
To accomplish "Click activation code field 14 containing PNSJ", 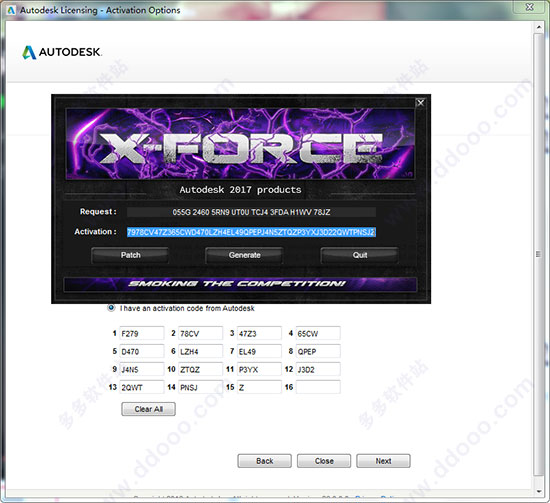I will [200, 387].
